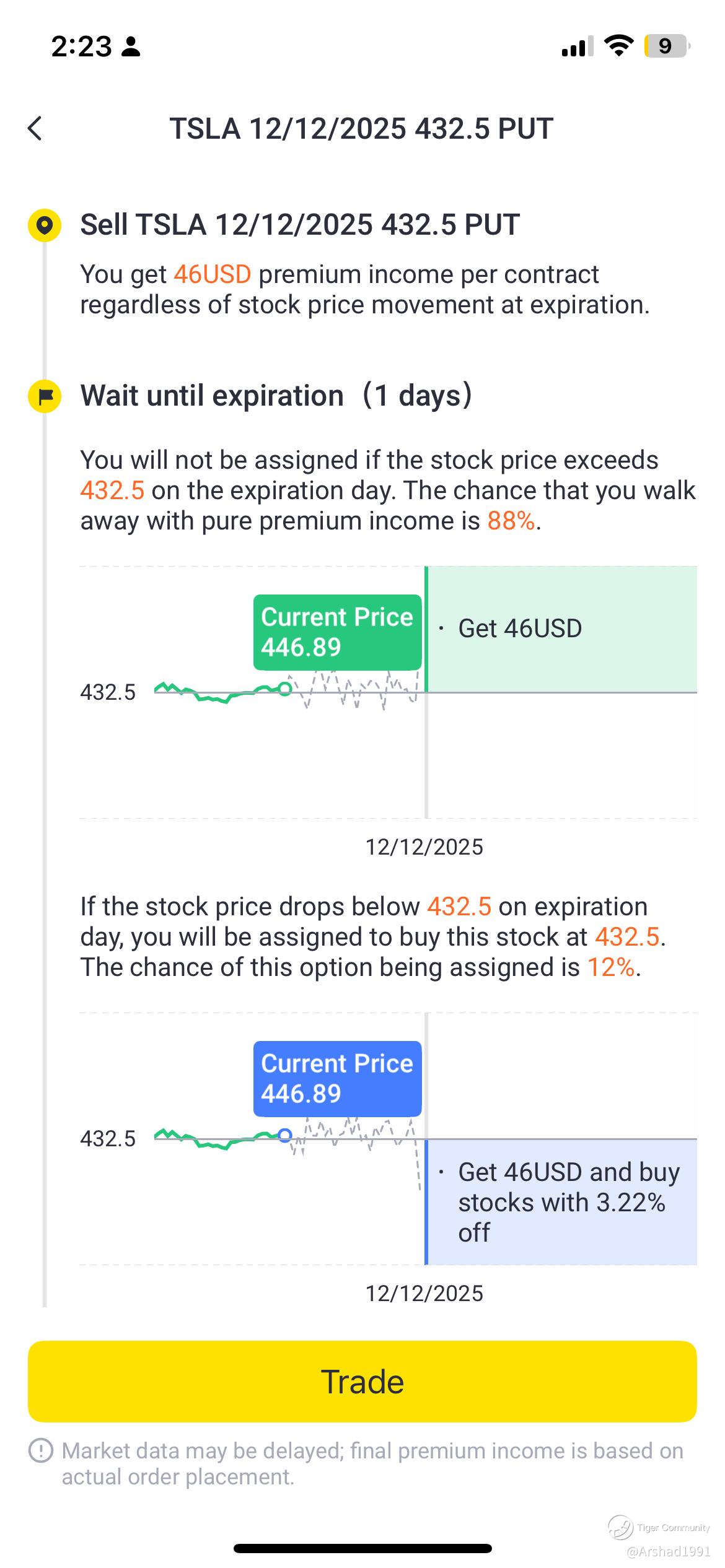This screenshot has width=725, height=1568.
Task: Select the green circle marker on first chart
Action: click(284, 689)
